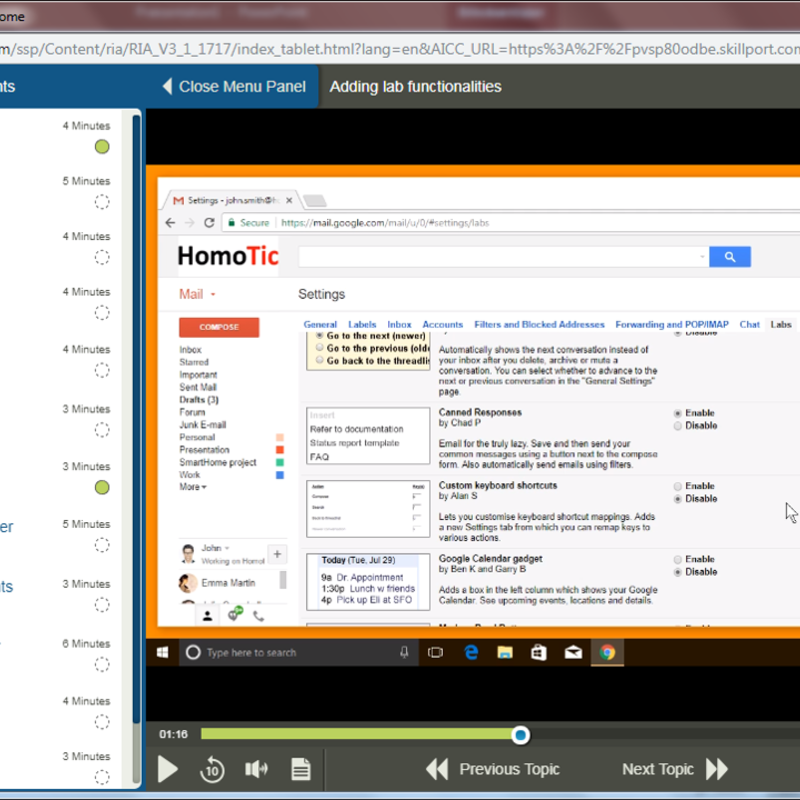Viewport: 800px width, 800px height.
Task: Click the contacts person icon
Action: (207, 616)
